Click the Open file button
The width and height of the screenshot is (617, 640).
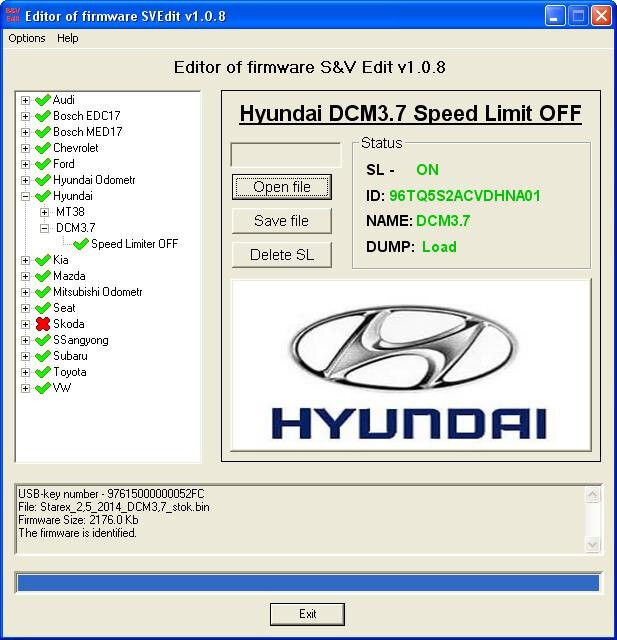click(x=282, y=187)
